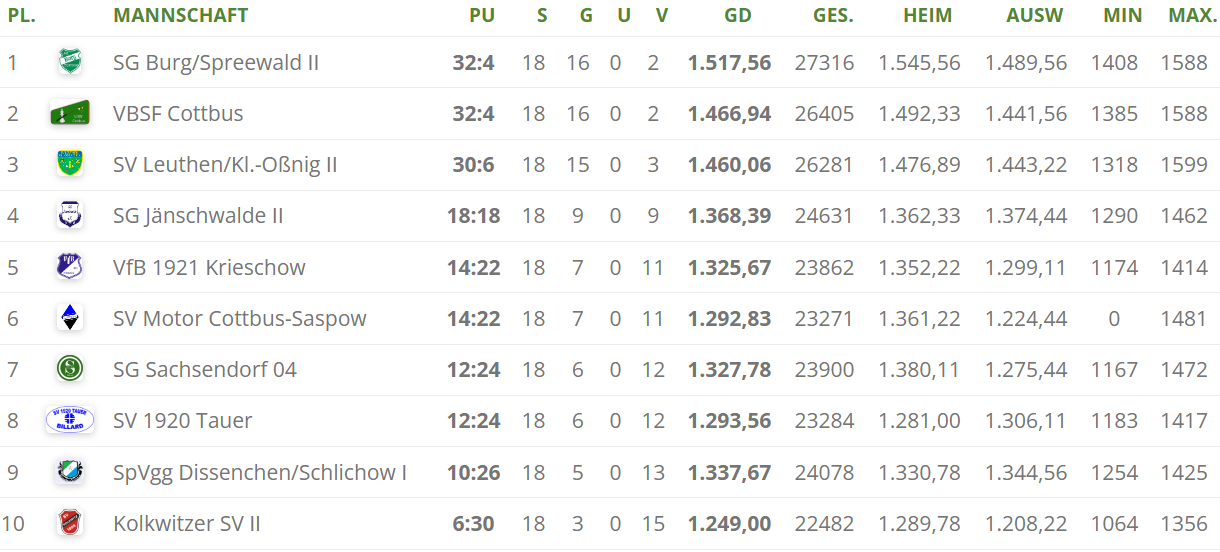The width and height of the screenshot is (1220, 552).
Task: Sort by the PU points column header
Action: [482, 15]
